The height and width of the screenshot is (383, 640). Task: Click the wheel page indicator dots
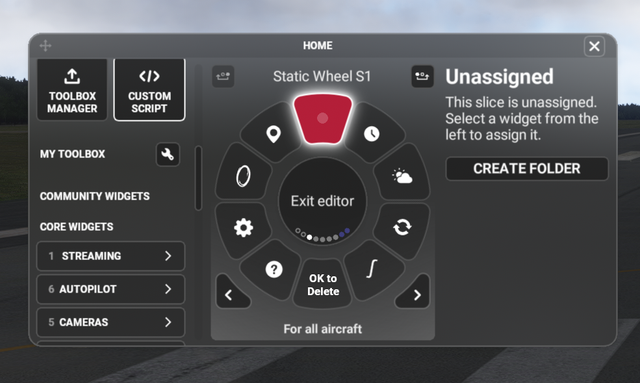point(322,236)
